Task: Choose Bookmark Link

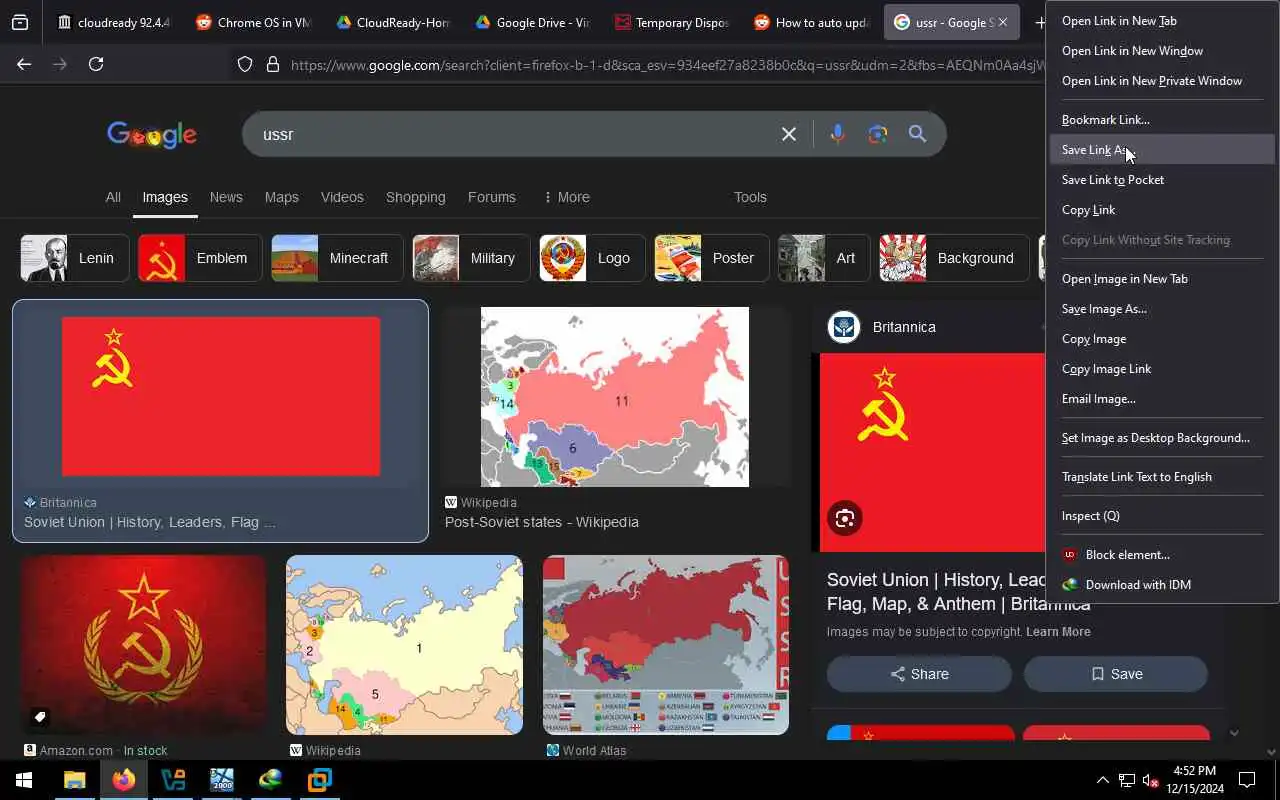Action: (1162, 120)
